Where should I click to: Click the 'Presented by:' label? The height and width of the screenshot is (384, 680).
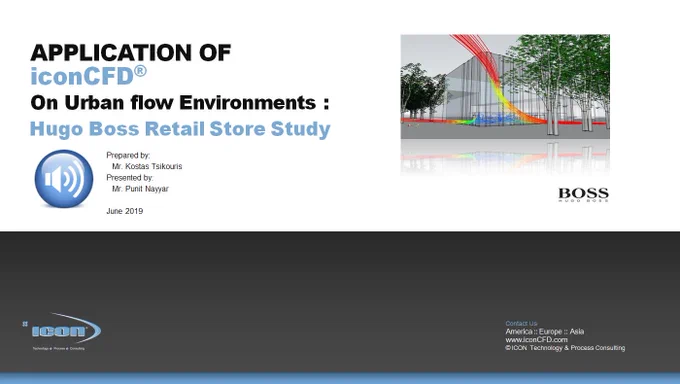(x=130, y=177)
